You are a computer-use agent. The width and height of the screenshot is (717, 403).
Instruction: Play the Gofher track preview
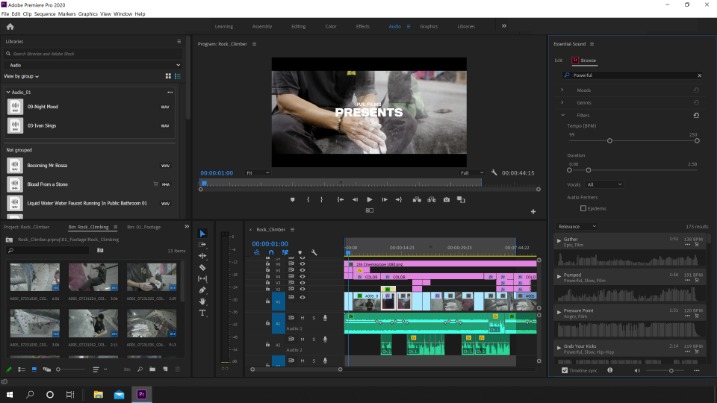pyautogui.click(x=560, y=241)
